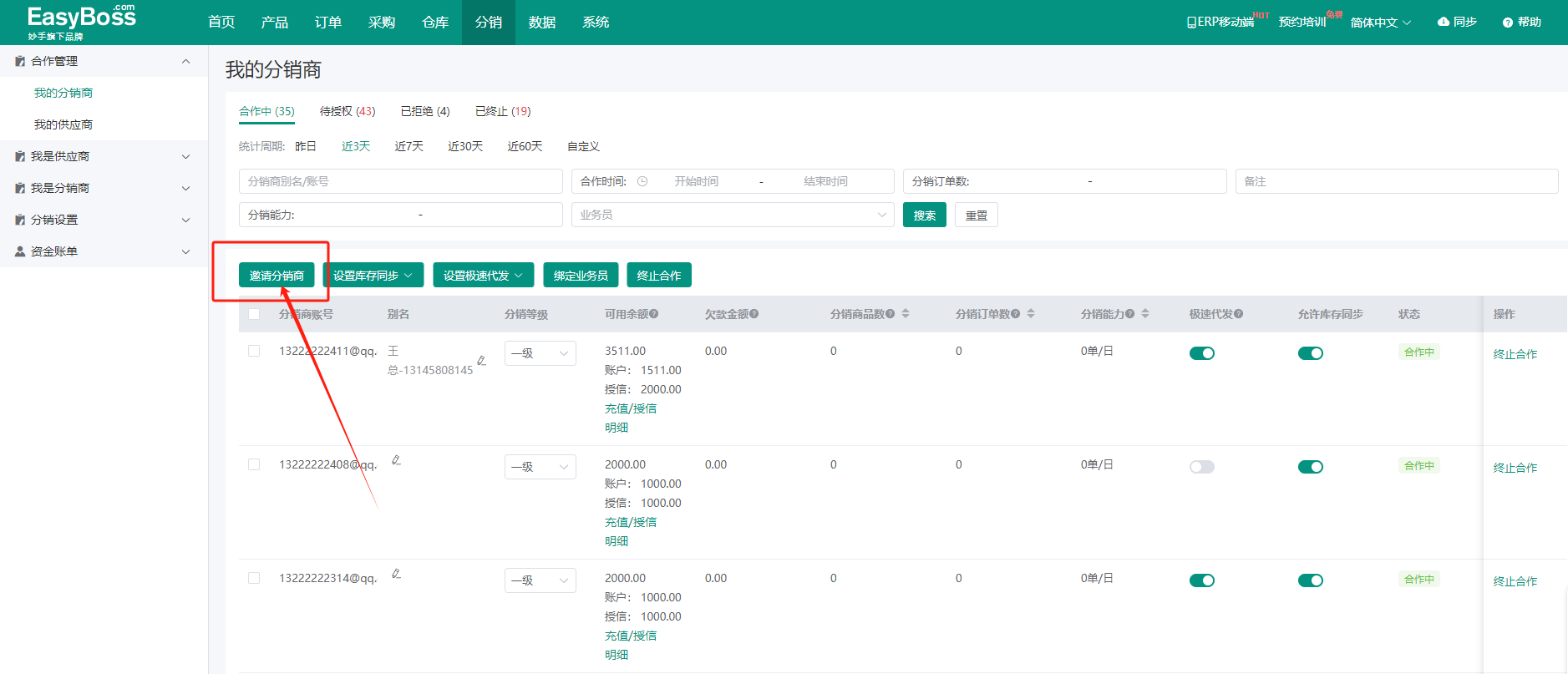Open the 简体中文 language dropdown
This screenshot has height=674, width=1568.
point(1381,23)
